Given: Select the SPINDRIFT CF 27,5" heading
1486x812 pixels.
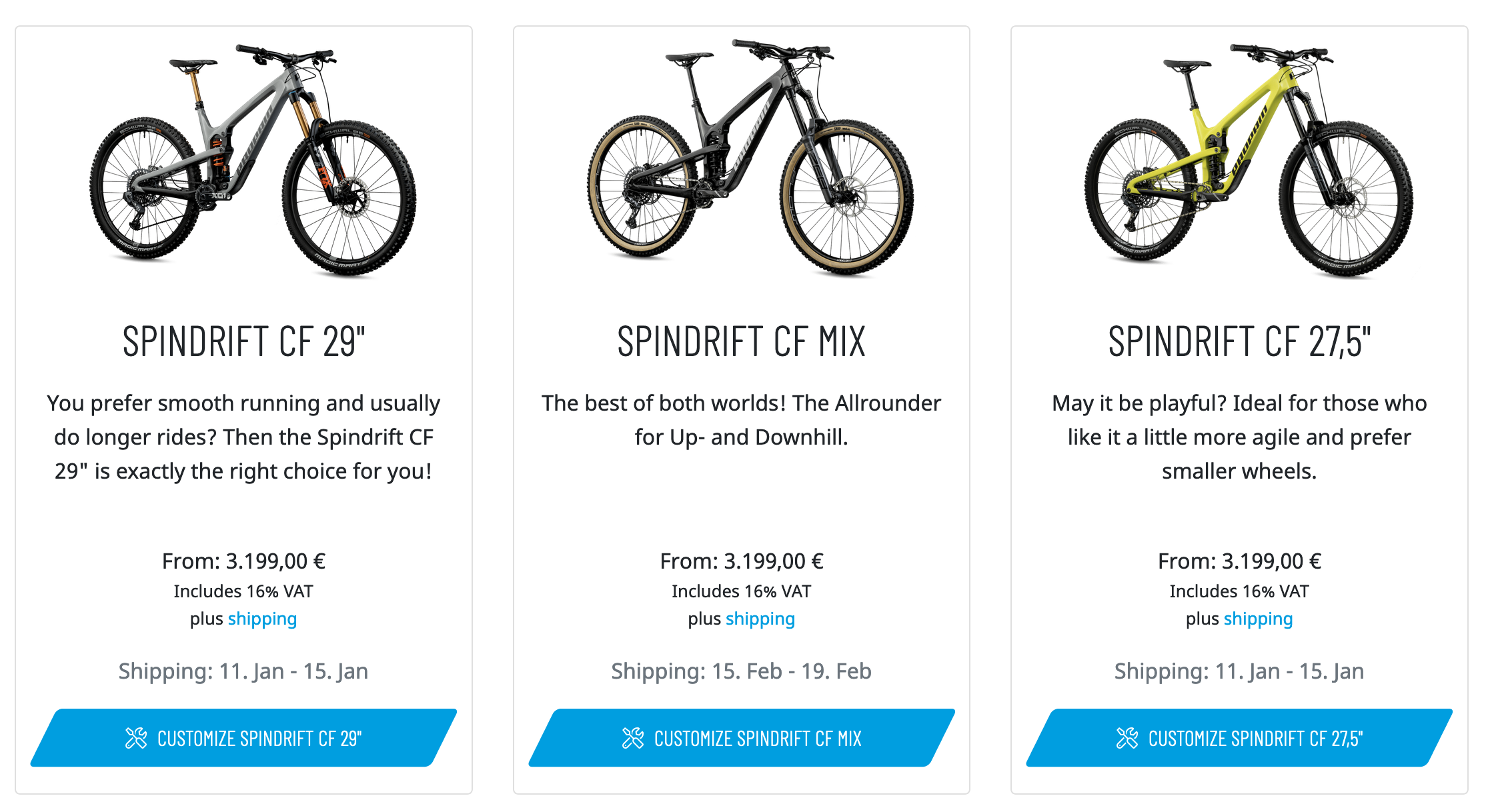Looking at the screenshot, I should (x=1239, y=341).
